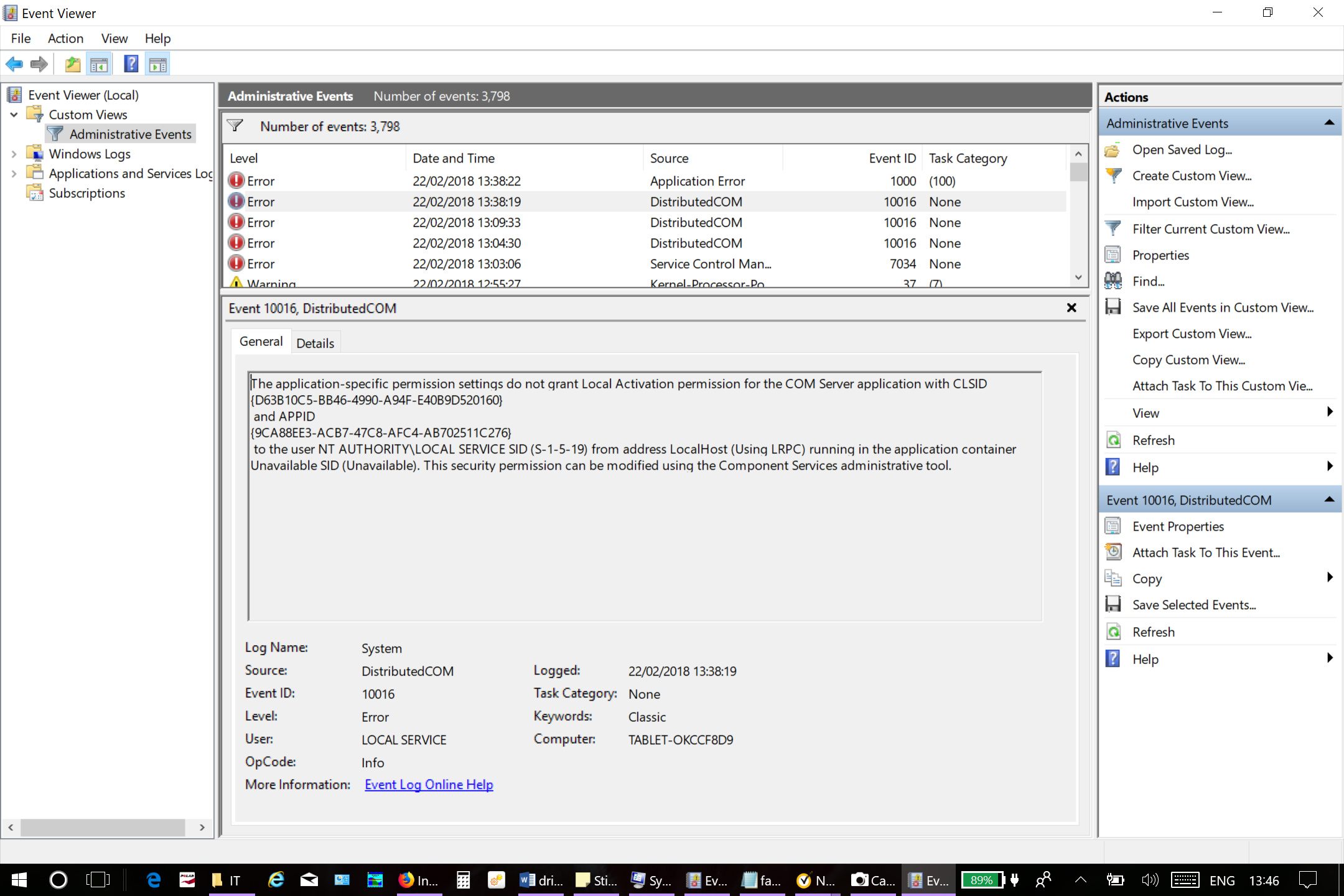This screenshot has width=1344, height=896.
Task: Click Create Custom View action
Action: pyautogui.click(x=1192, y=175)
